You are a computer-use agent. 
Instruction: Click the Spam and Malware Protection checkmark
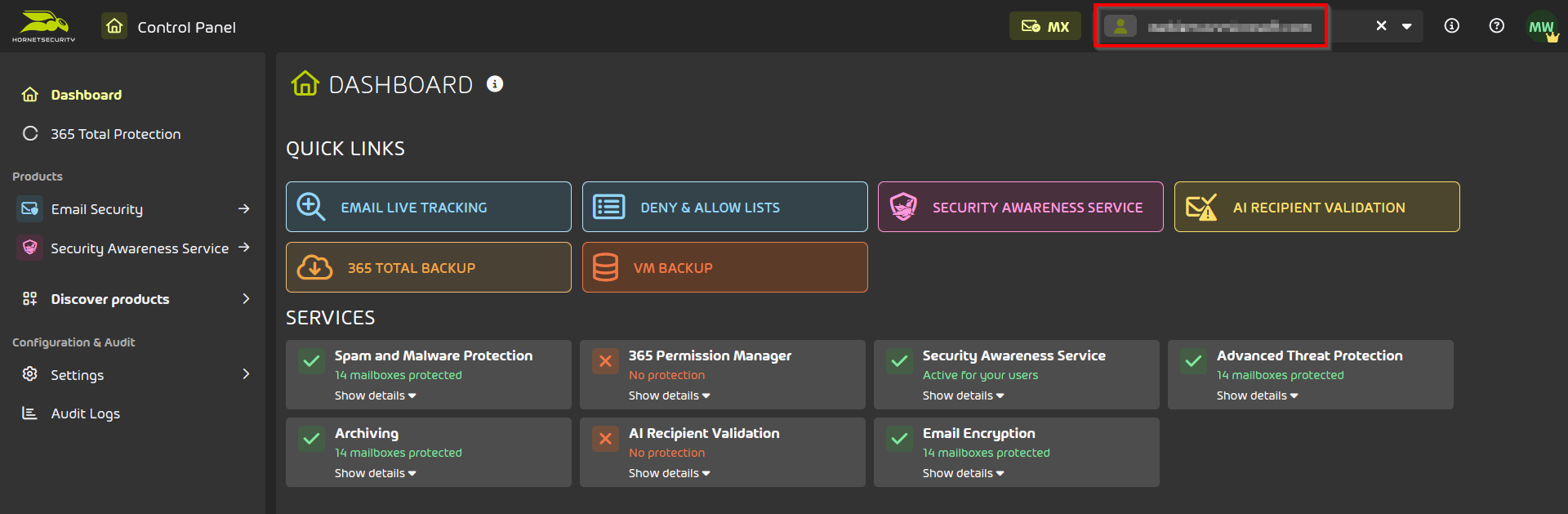[311, 361]
